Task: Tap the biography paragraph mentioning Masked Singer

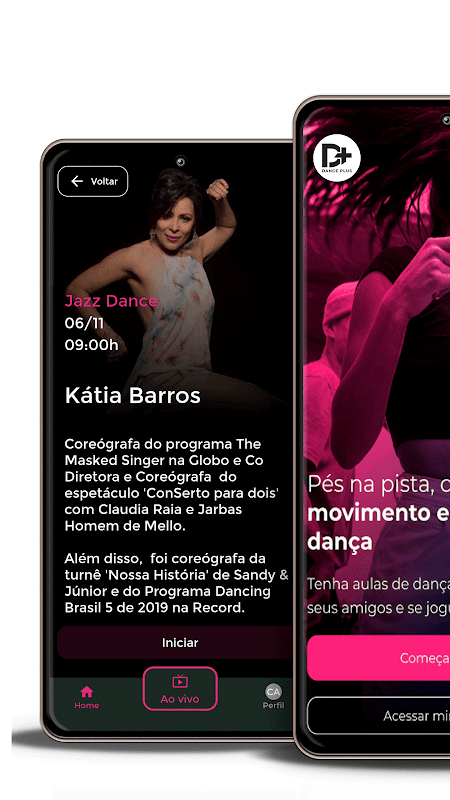Action: coord(174,485)
